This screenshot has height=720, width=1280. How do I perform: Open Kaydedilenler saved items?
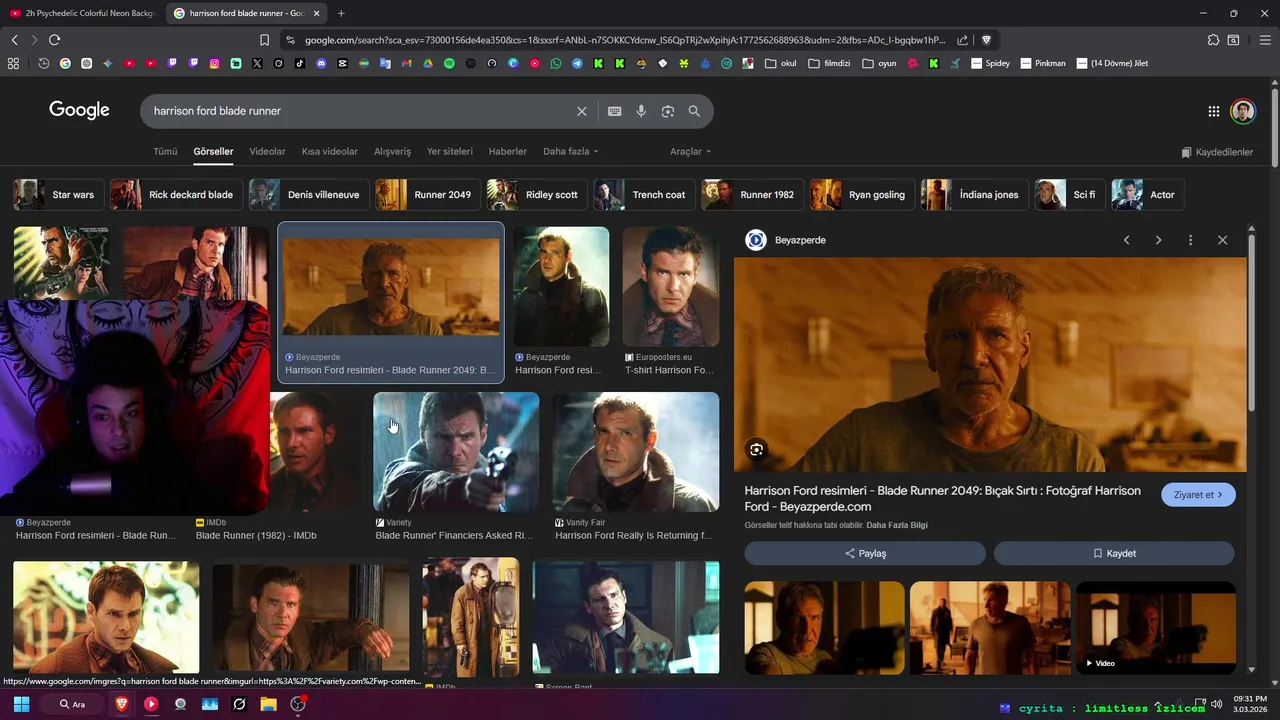pos(1217,152)
